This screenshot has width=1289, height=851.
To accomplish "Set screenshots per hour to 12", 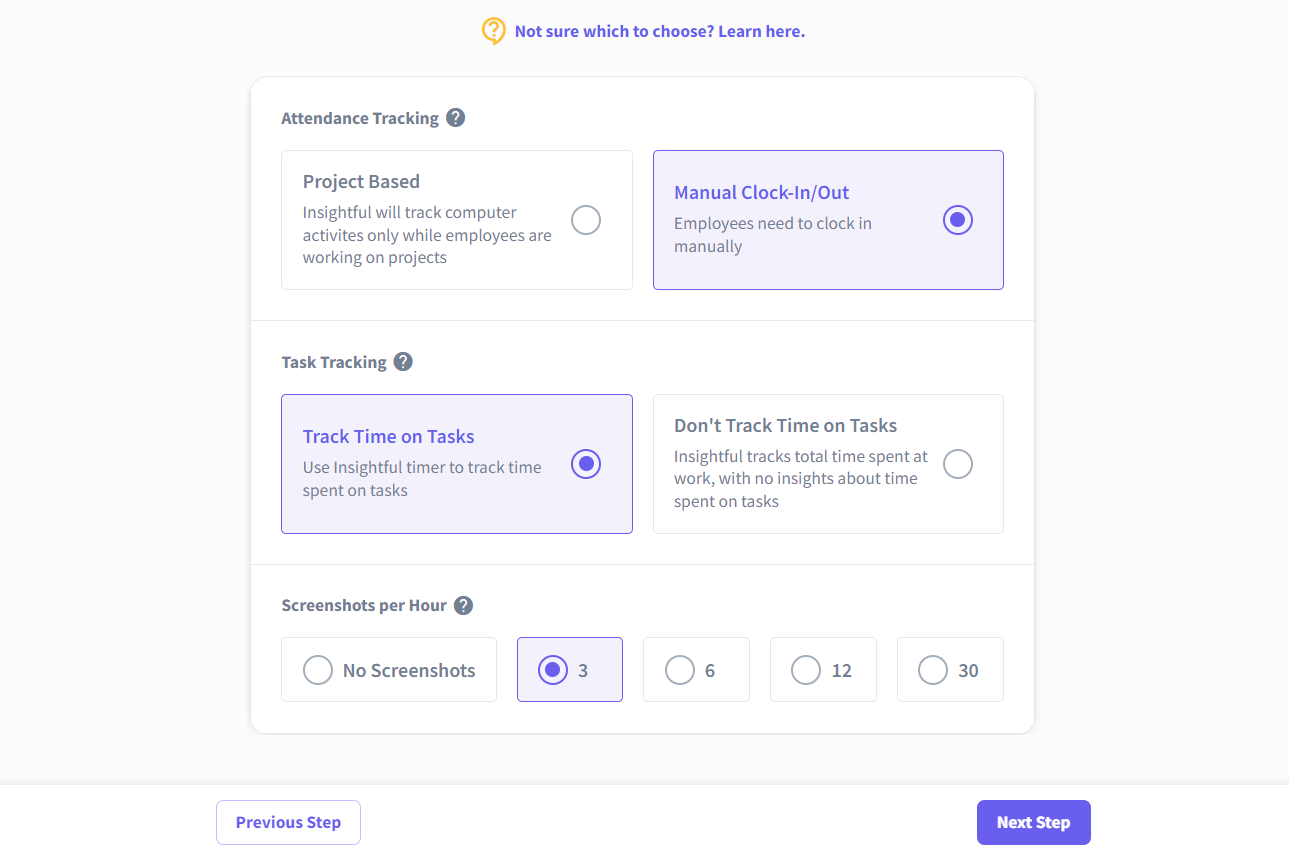I will click(806, 670).
